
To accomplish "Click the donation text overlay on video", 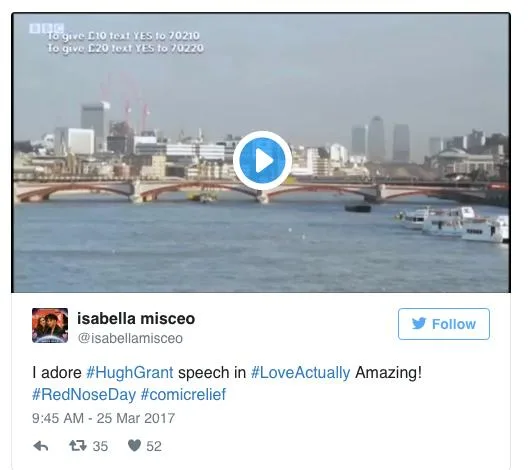I will [125, 42].
